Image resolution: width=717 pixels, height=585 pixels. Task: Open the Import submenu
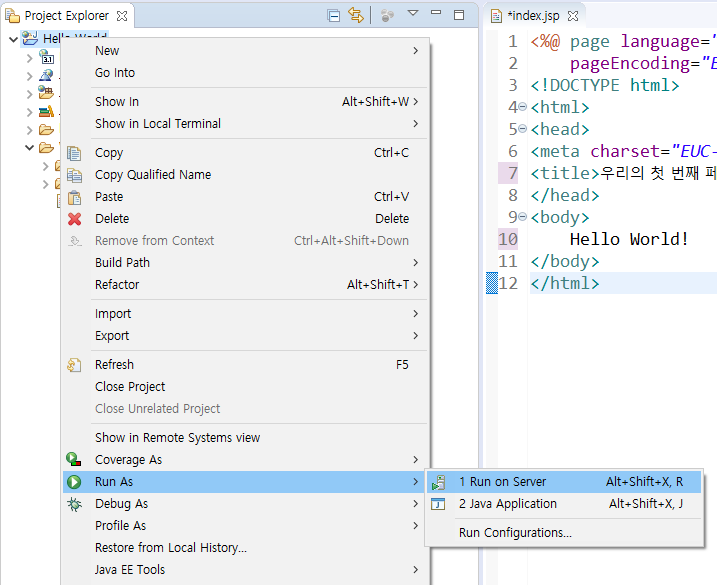pos(245,314)
